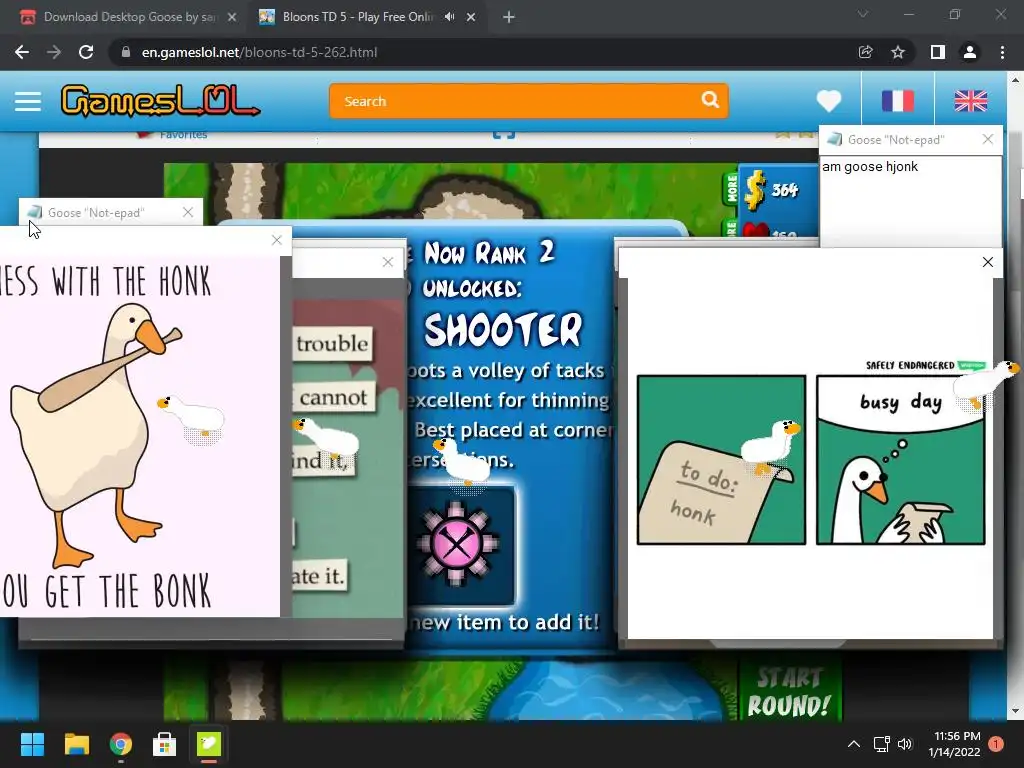Click the START ROUND button
The image size is (1024, 768).
tap(788, 691)
